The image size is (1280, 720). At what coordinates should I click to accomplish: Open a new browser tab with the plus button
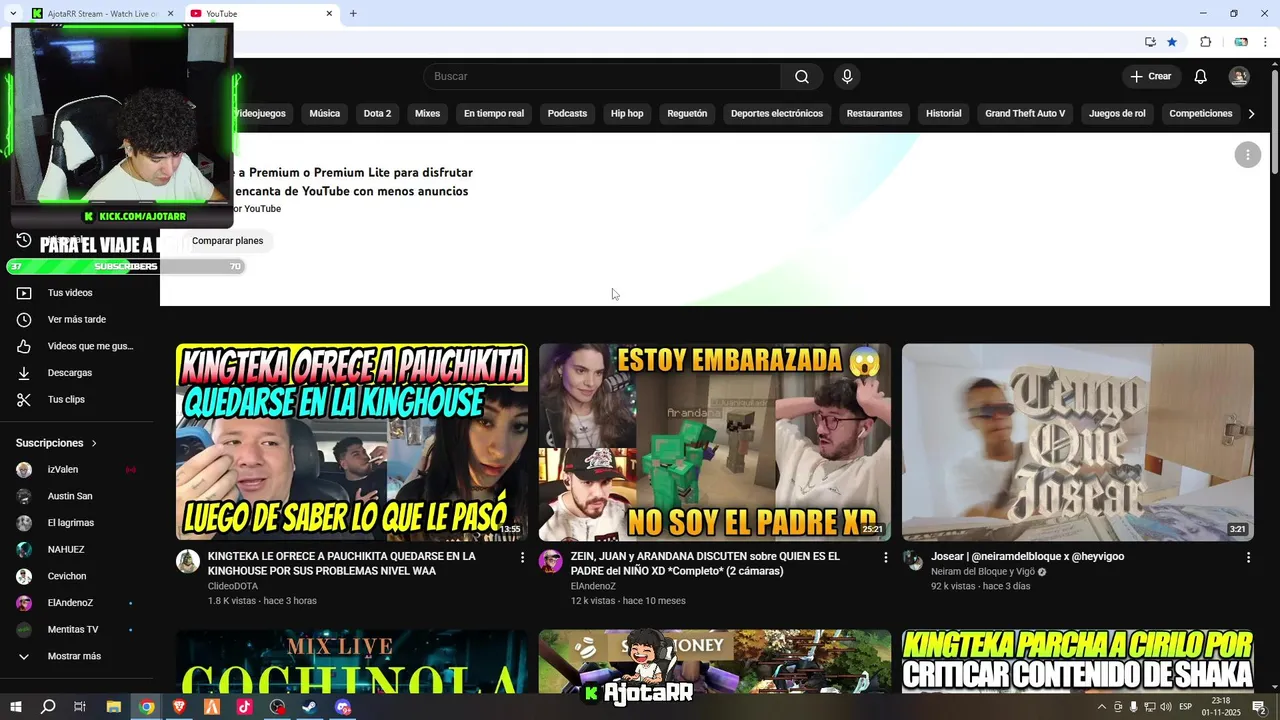pyautogui.click(x=353, y=14)
